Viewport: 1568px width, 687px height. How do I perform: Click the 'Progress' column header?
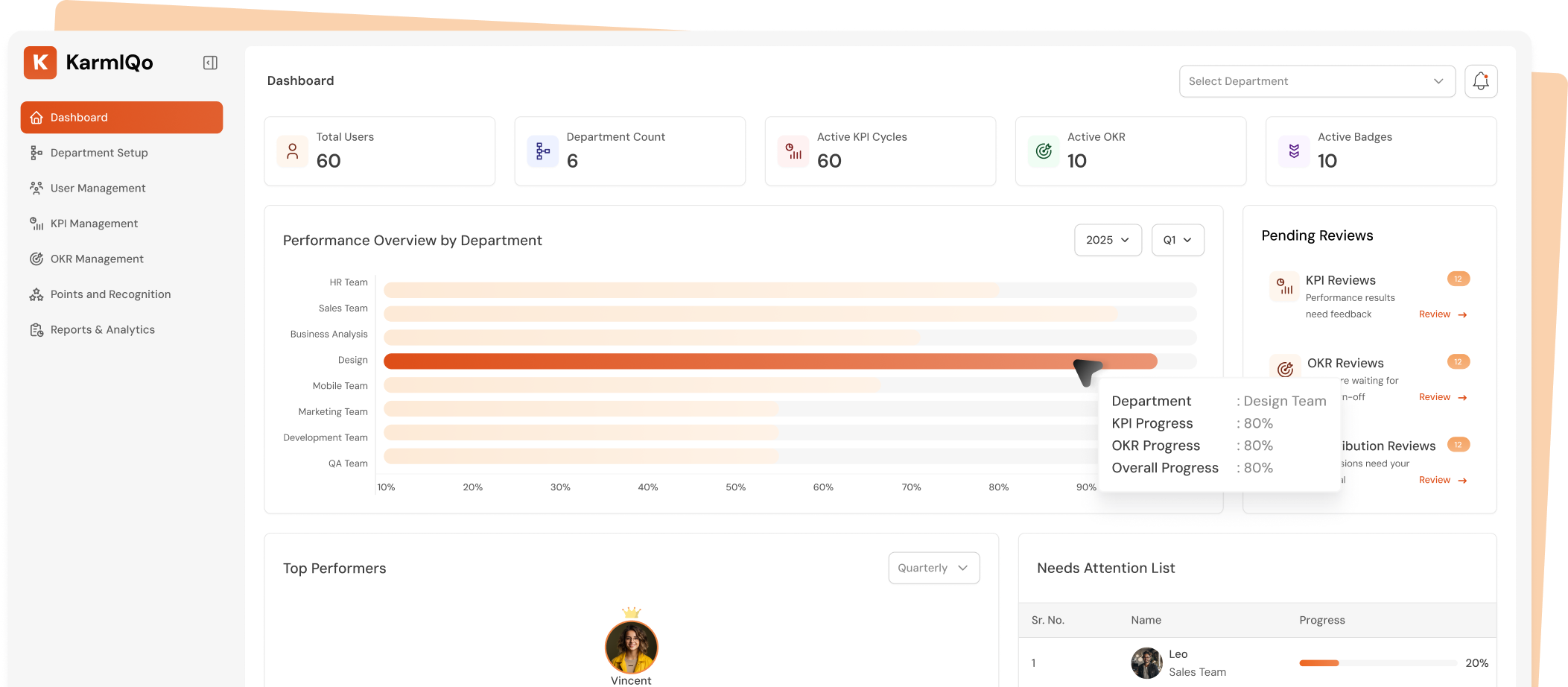click(1322, 620)
